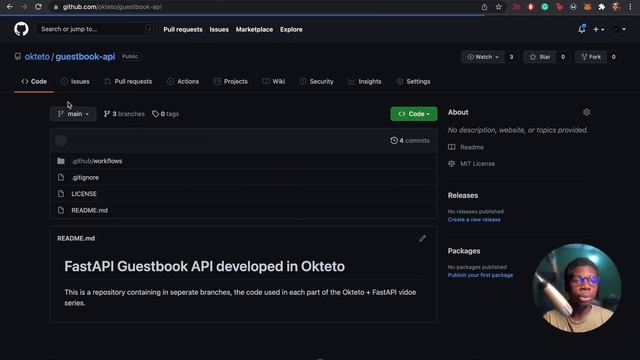Open the okteto owner link
The width and height of the screenshot is (640, 360).
point(37,57)
